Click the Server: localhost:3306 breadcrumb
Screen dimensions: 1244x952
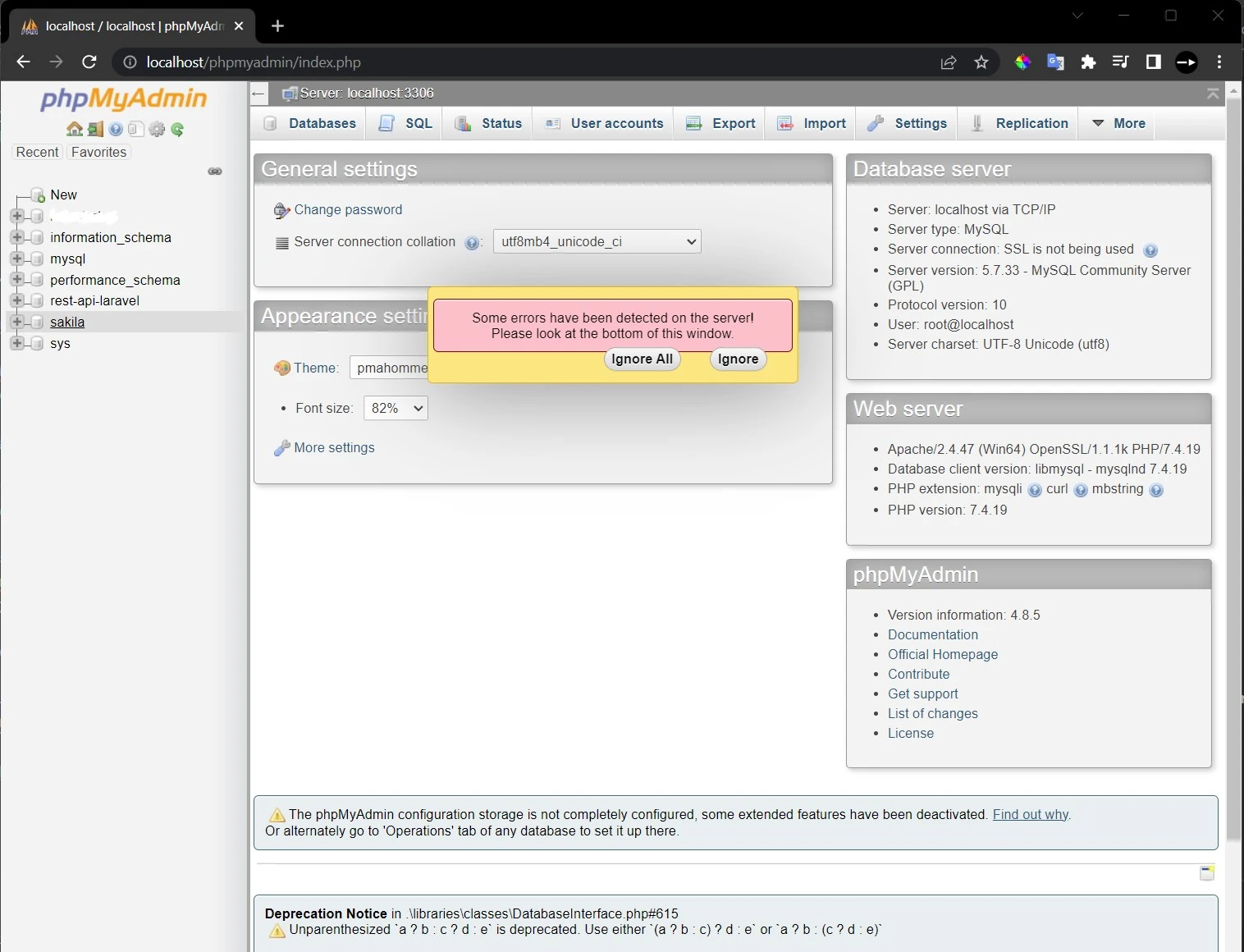coord(367,93)
